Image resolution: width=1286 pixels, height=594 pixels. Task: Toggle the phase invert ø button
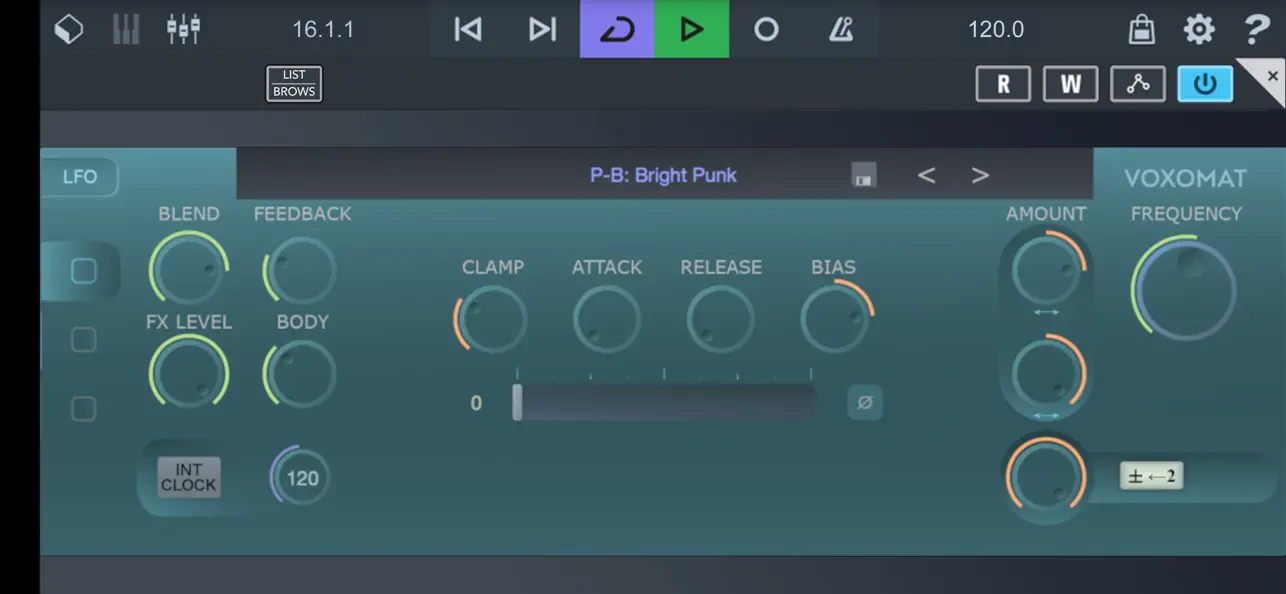(x=865, y=403)
